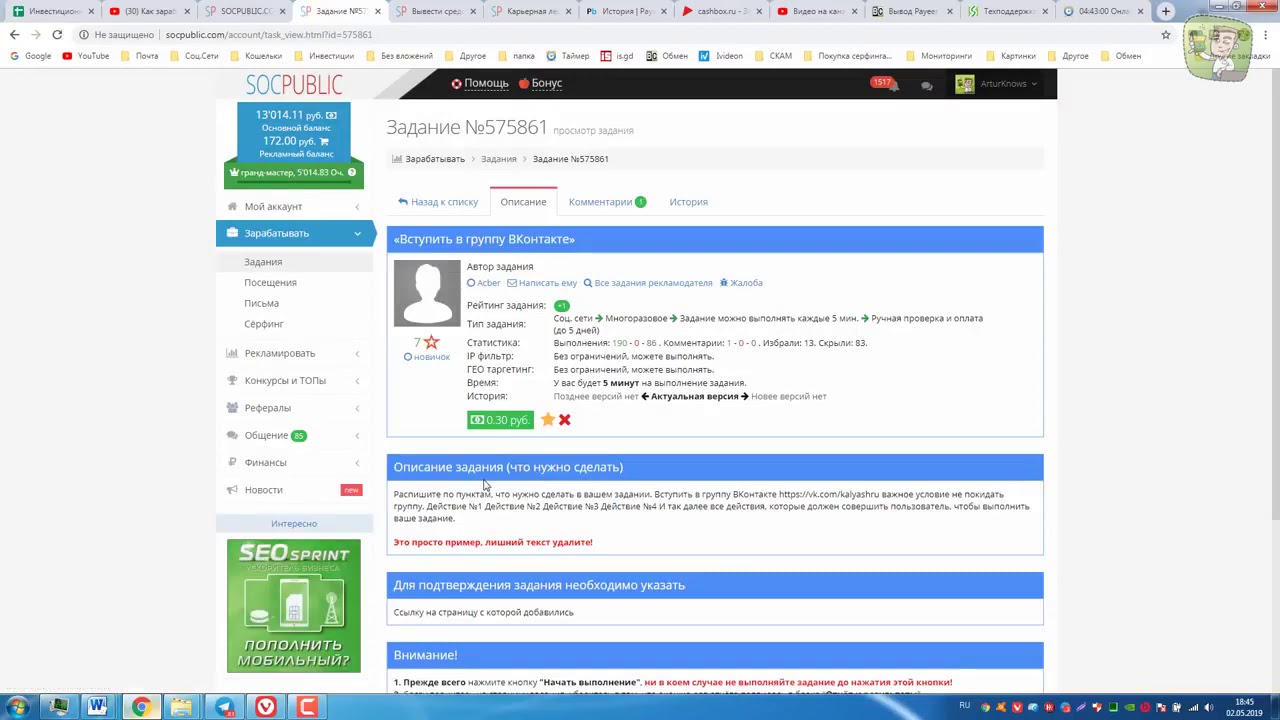This screenshot has height=720, width=1280.
Task: Switch to the cashbox.ru browser tab
Action: coord(720,11)
